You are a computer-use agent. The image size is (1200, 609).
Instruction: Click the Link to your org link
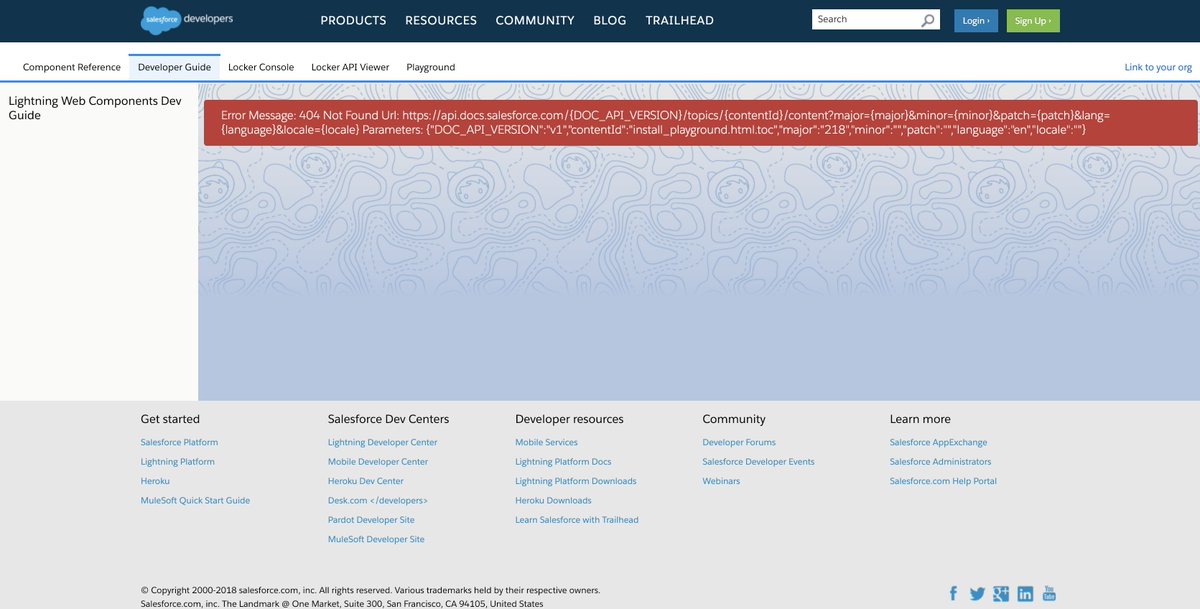click(x=1158, y=67)
